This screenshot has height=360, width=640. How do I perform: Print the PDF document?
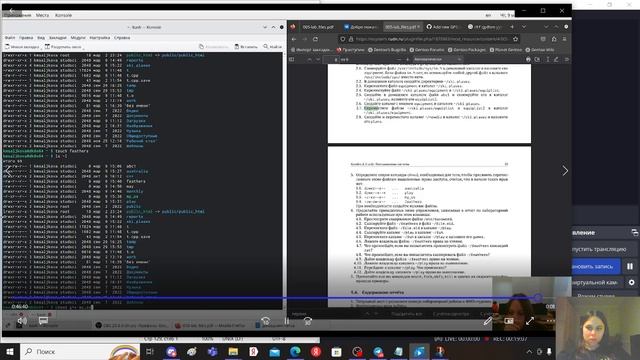pyautogui.click(x=528, y=60)
